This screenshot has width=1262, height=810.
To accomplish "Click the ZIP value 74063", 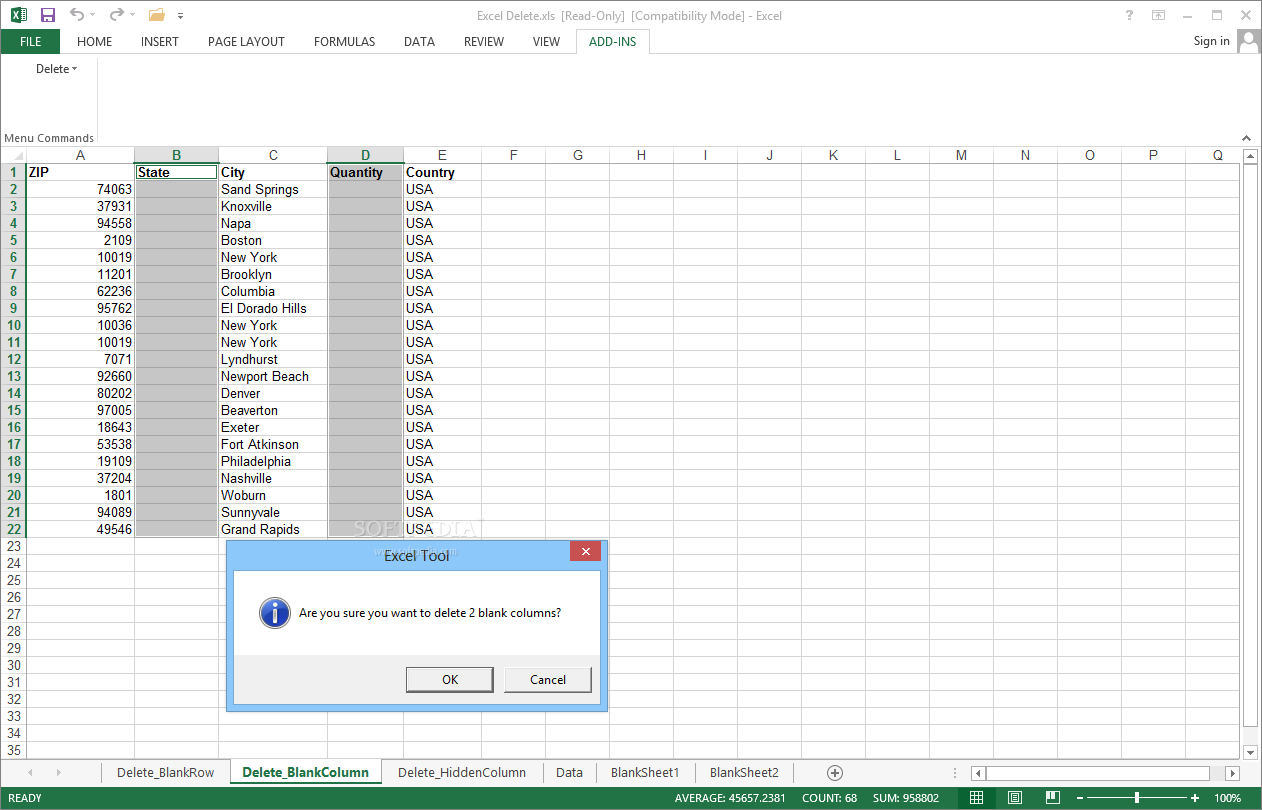I will coord(80,189).
